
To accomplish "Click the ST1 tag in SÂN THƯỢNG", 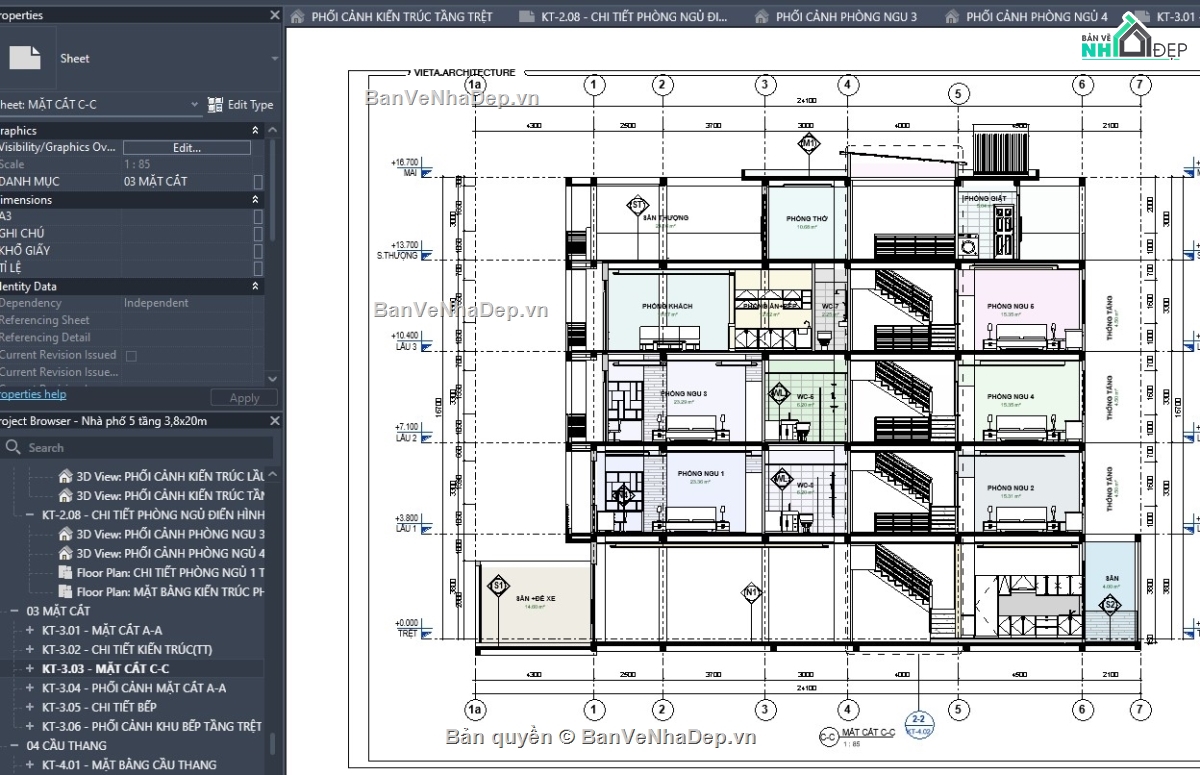I will point(637,206).
